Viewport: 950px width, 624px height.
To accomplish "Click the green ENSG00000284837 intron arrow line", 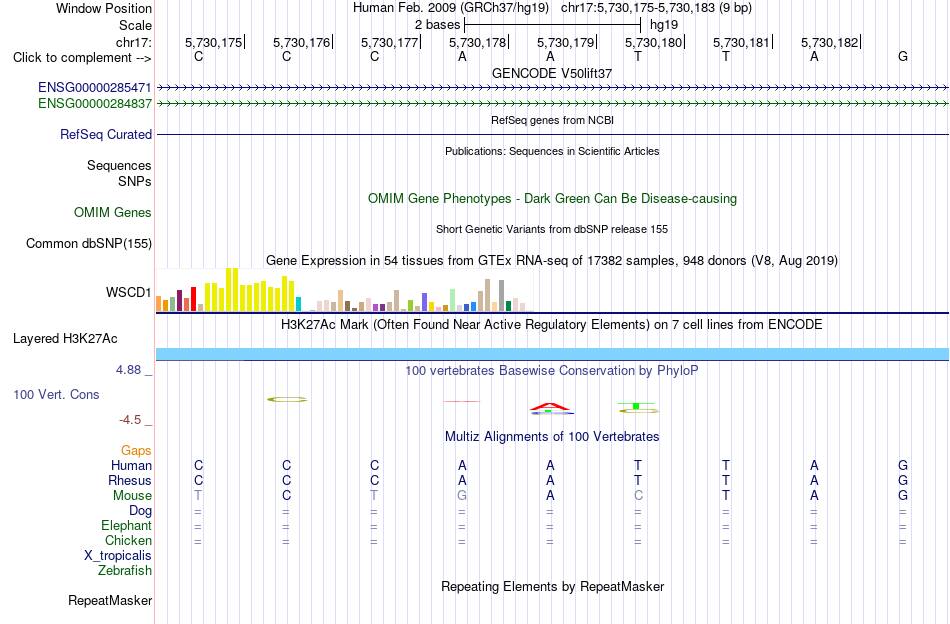I will [x=552, y=104].
